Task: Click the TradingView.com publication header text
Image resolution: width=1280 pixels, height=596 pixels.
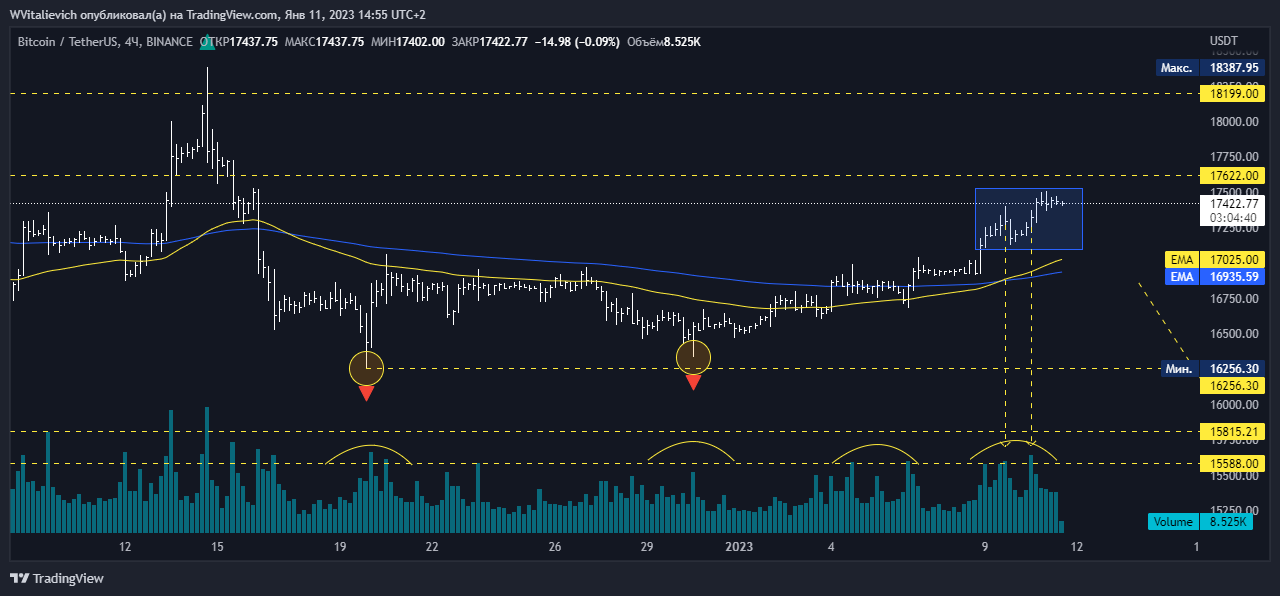Action: point(217,15)
